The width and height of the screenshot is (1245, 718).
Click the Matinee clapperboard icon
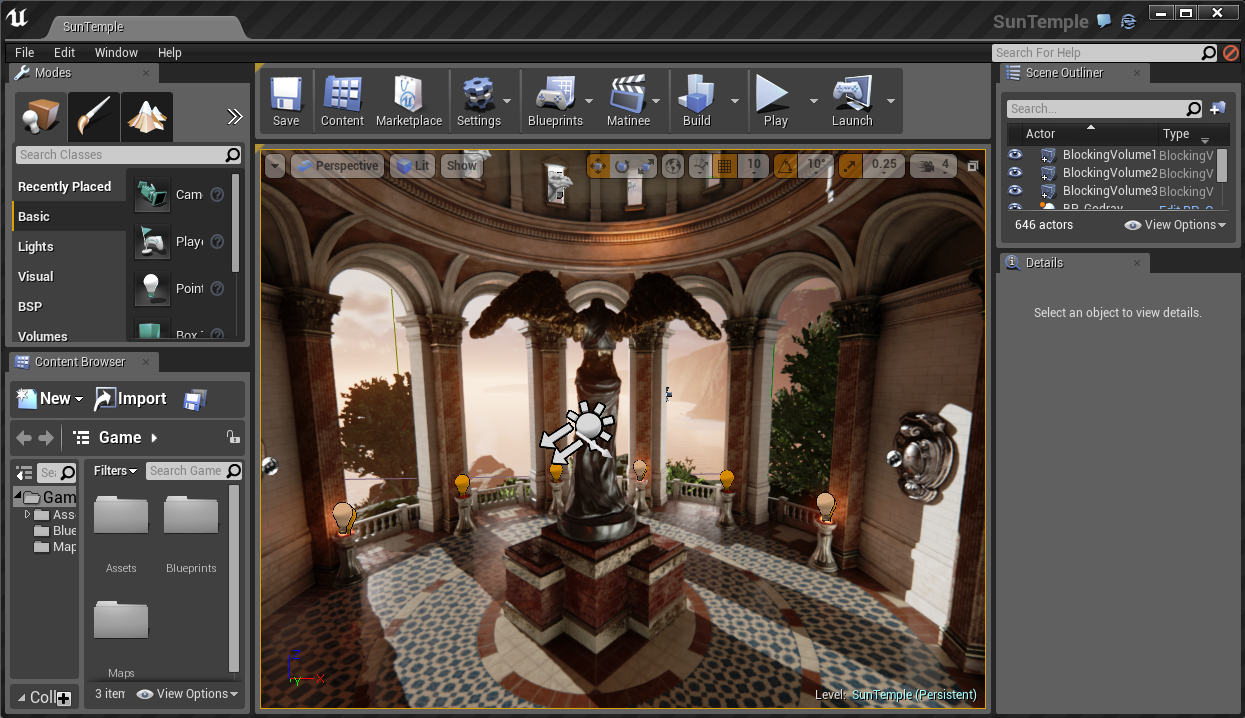[x=628, y=101]
